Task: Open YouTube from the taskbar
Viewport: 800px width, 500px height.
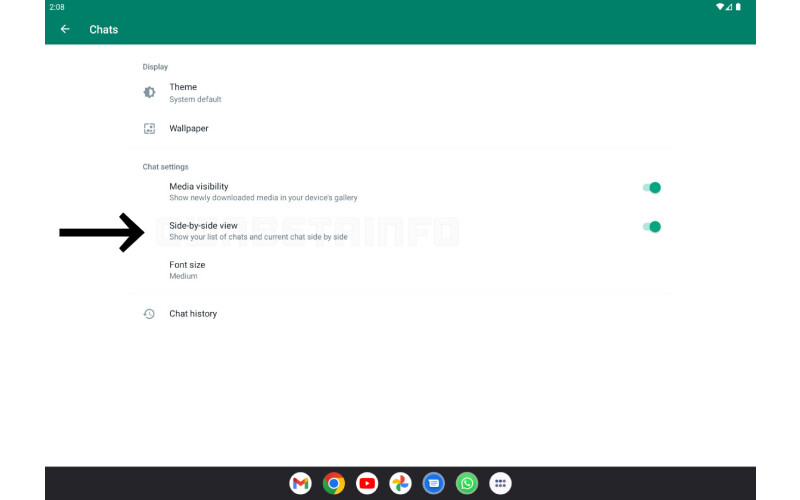Action: click(367, 483)
